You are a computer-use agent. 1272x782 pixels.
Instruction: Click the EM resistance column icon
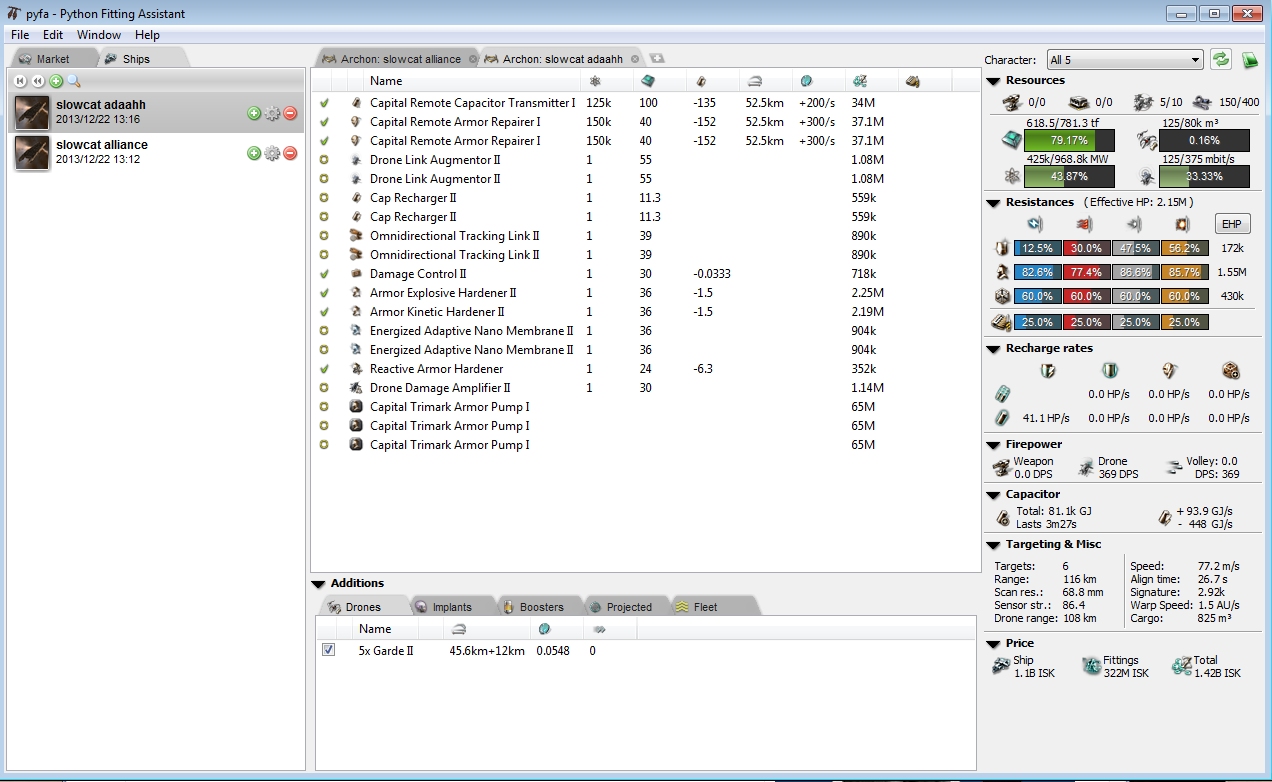tap(1035, 224)
